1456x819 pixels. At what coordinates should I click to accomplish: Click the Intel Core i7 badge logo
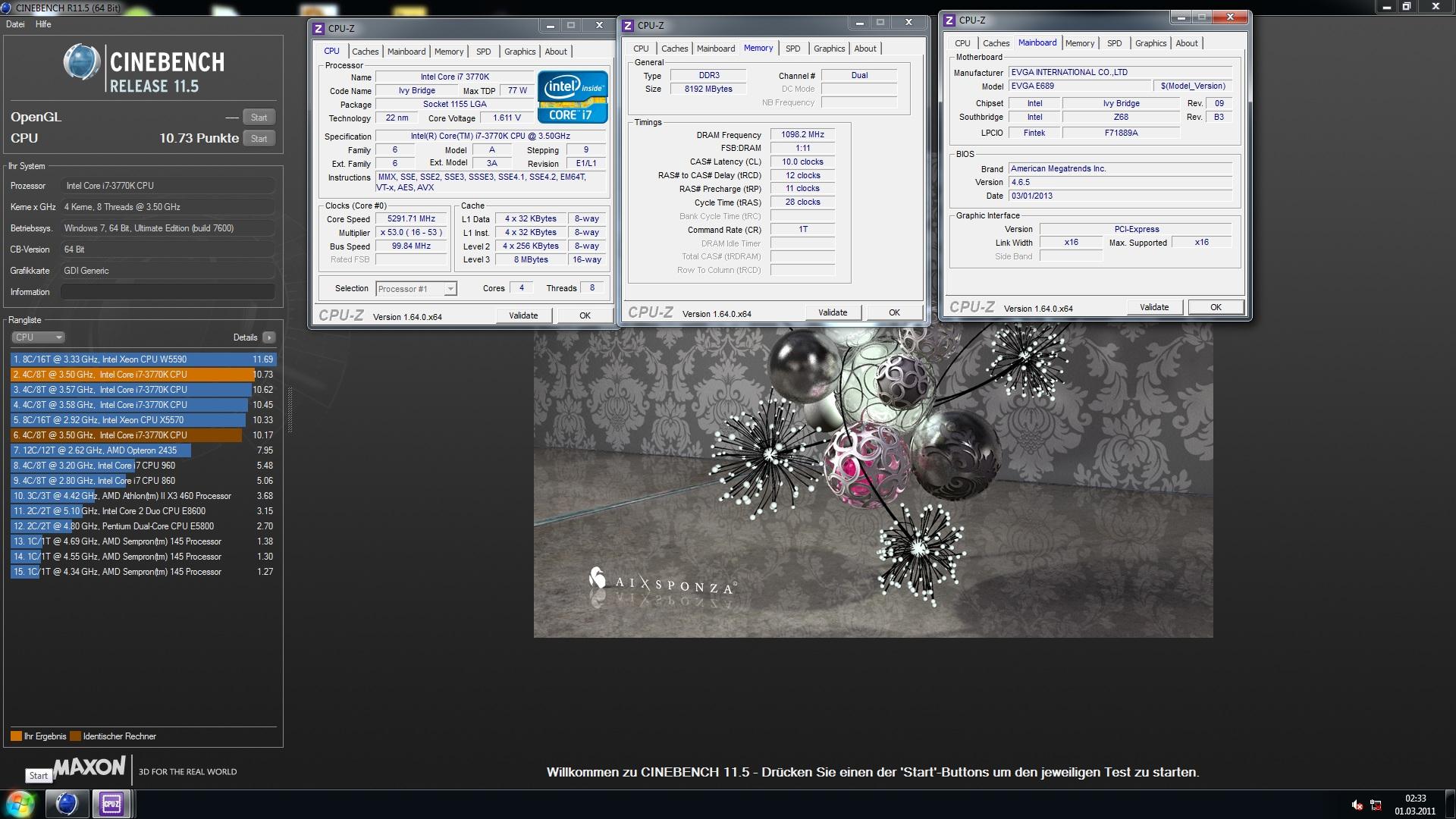573,97
